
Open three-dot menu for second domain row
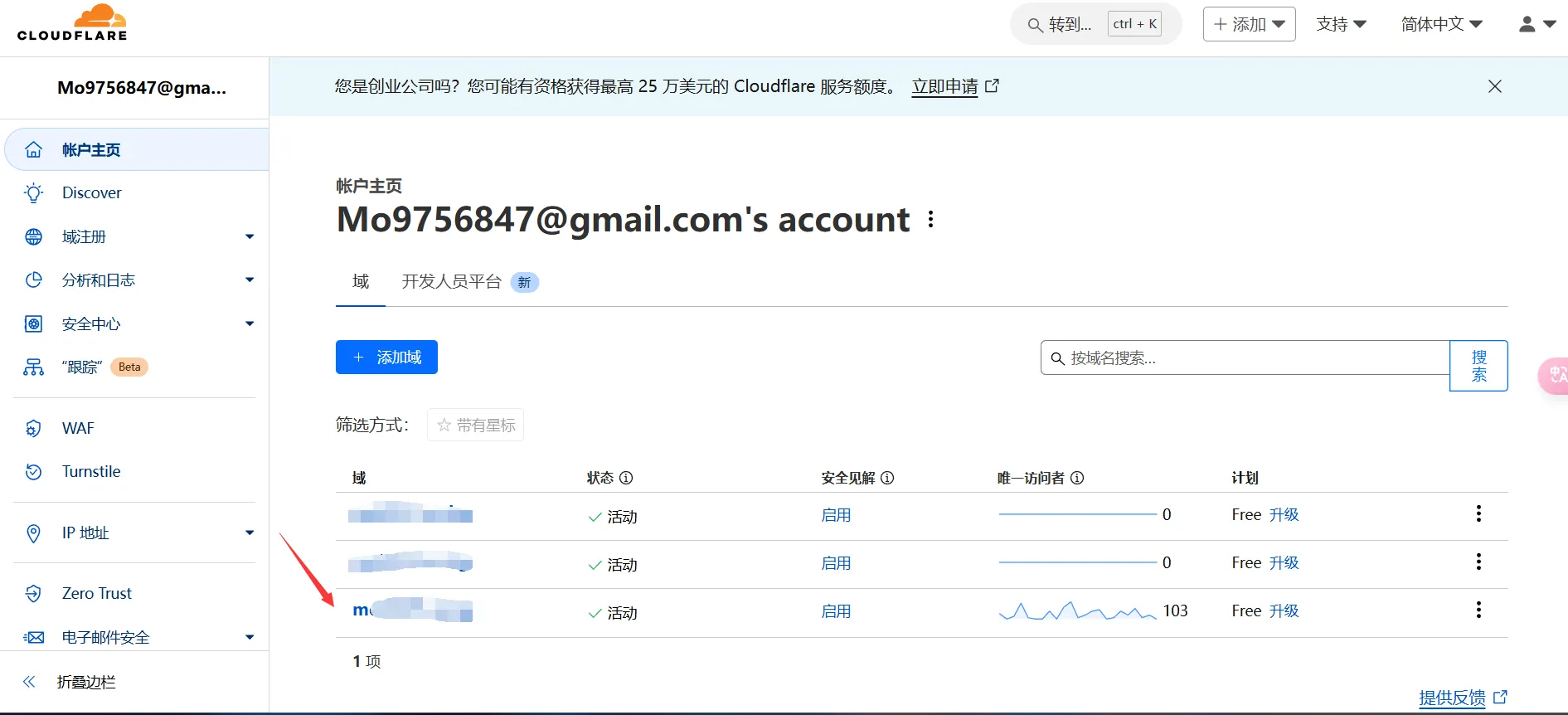point(1478,562)
